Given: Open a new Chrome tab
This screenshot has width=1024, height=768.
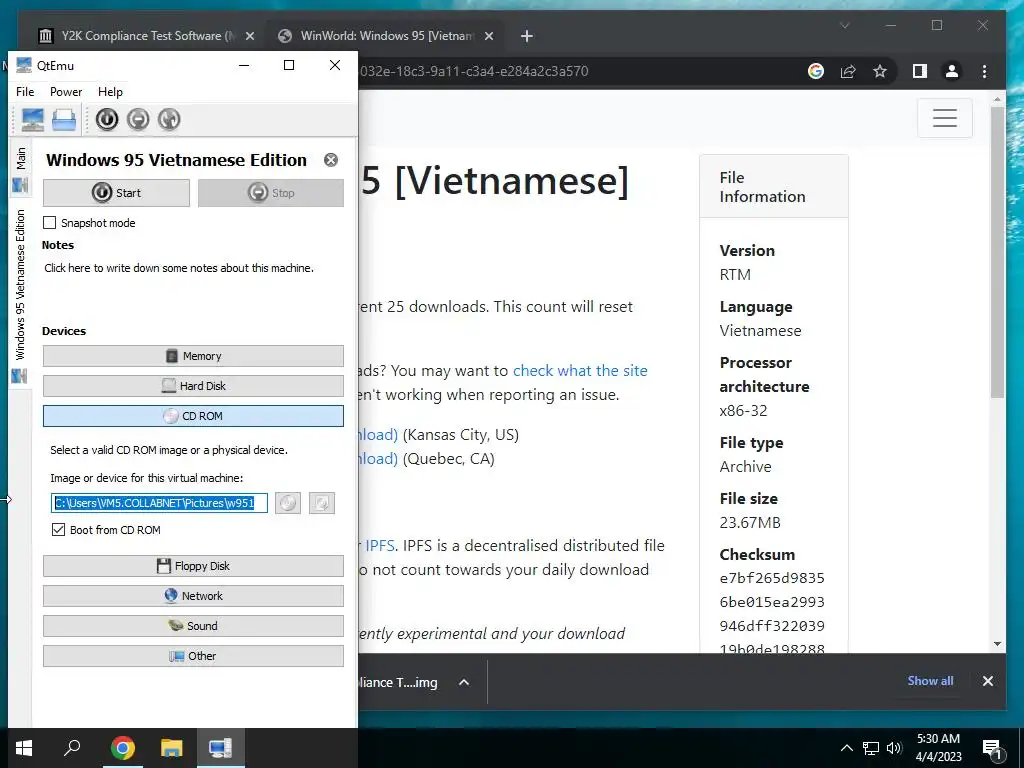Looking at the screenshot, I should [527, 36].
